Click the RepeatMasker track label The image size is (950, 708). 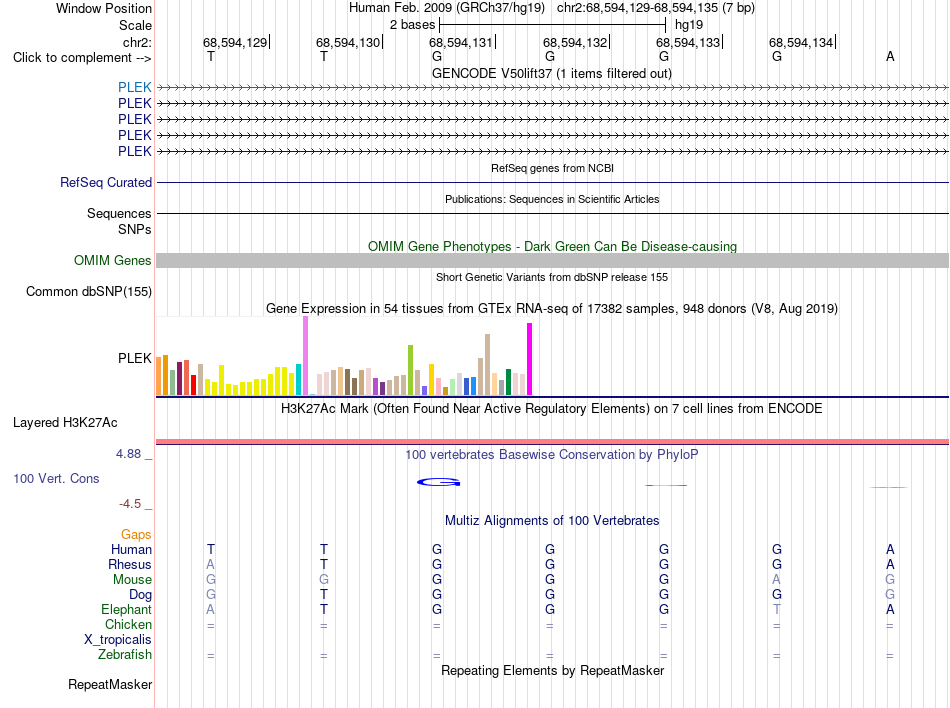click(x=110, y=685)
